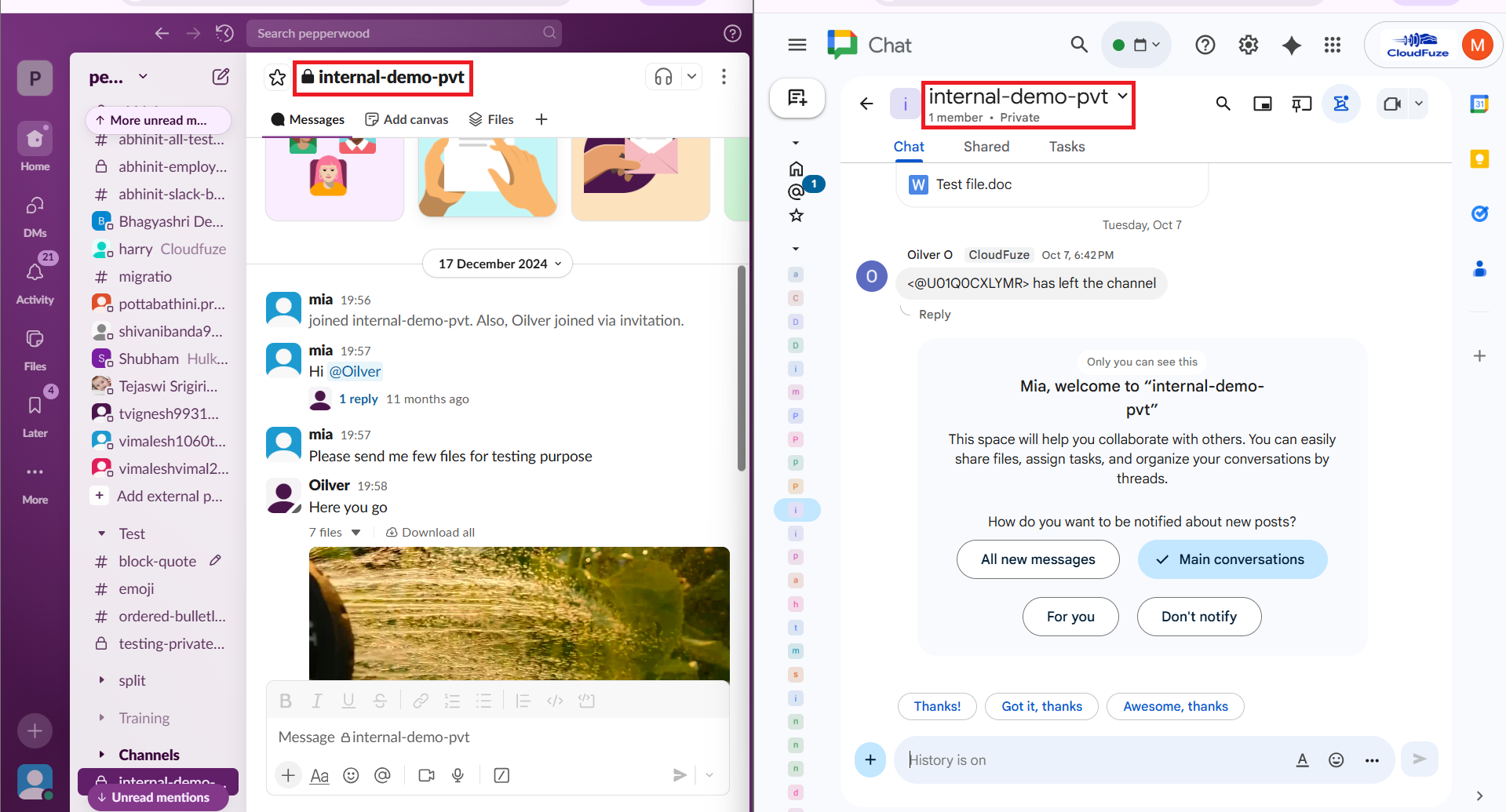Record an audio clip with the microphone icon
Viewport: 1506px width, 812px height.
pos(458,775)
